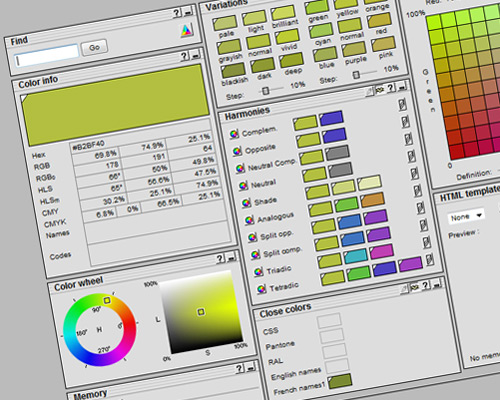The height and width of the screenshot is (400, 500).
Task: Open help for the Harmonies panel
Action: click(391, 88)
